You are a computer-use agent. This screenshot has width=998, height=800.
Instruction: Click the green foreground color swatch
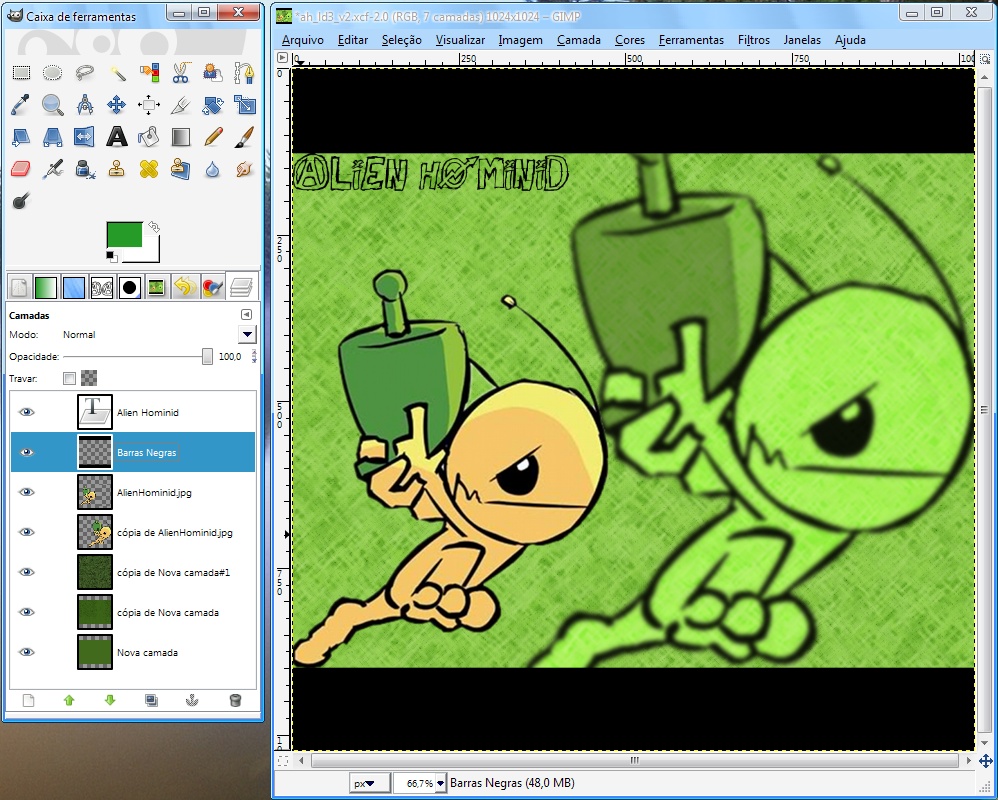coord(124,234)
